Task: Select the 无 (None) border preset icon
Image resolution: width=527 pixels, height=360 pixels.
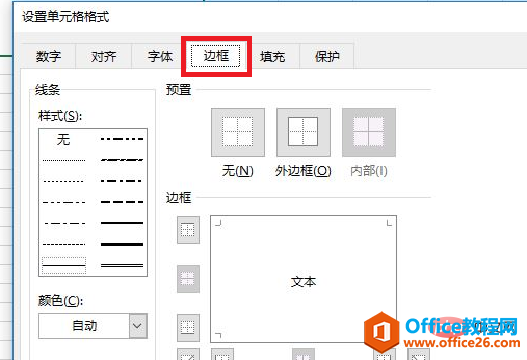Action: tap(238, 132)
